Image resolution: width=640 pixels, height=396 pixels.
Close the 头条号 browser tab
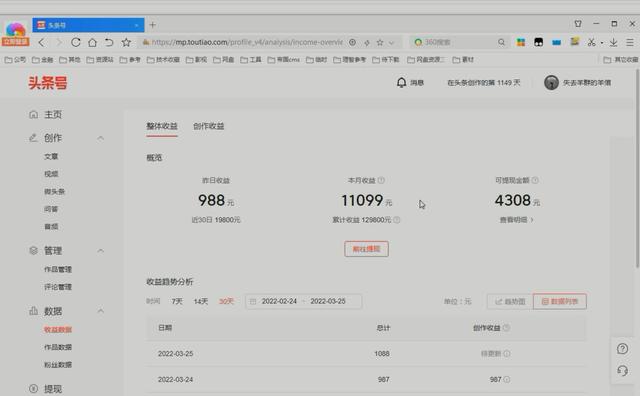pos(136,25)
